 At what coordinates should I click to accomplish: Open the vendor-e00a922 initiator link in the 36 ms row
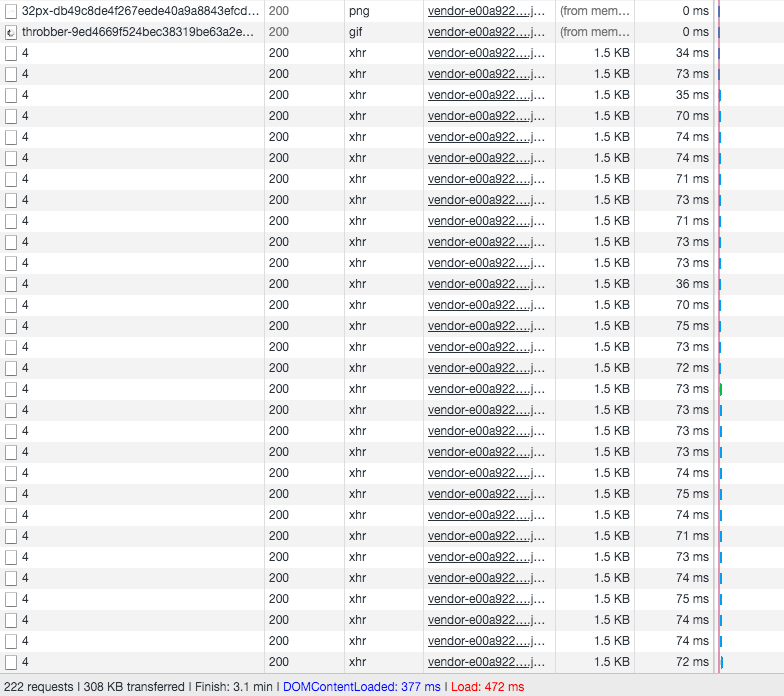(486, 284)
